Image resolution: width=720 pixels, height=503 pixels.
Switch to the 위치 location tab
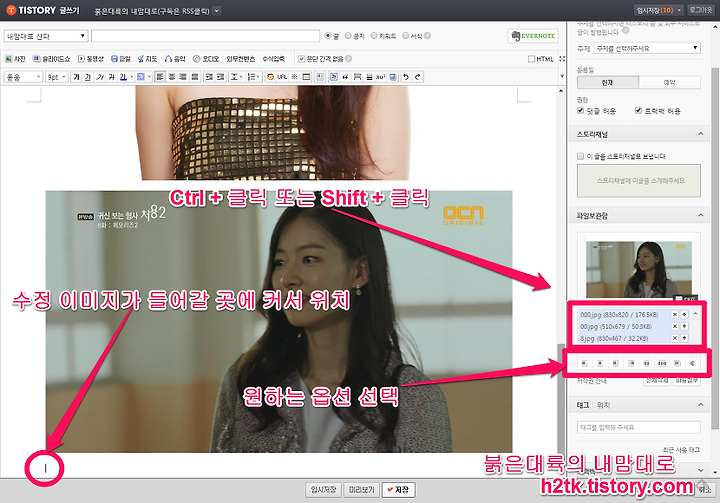tap(603, 405)
